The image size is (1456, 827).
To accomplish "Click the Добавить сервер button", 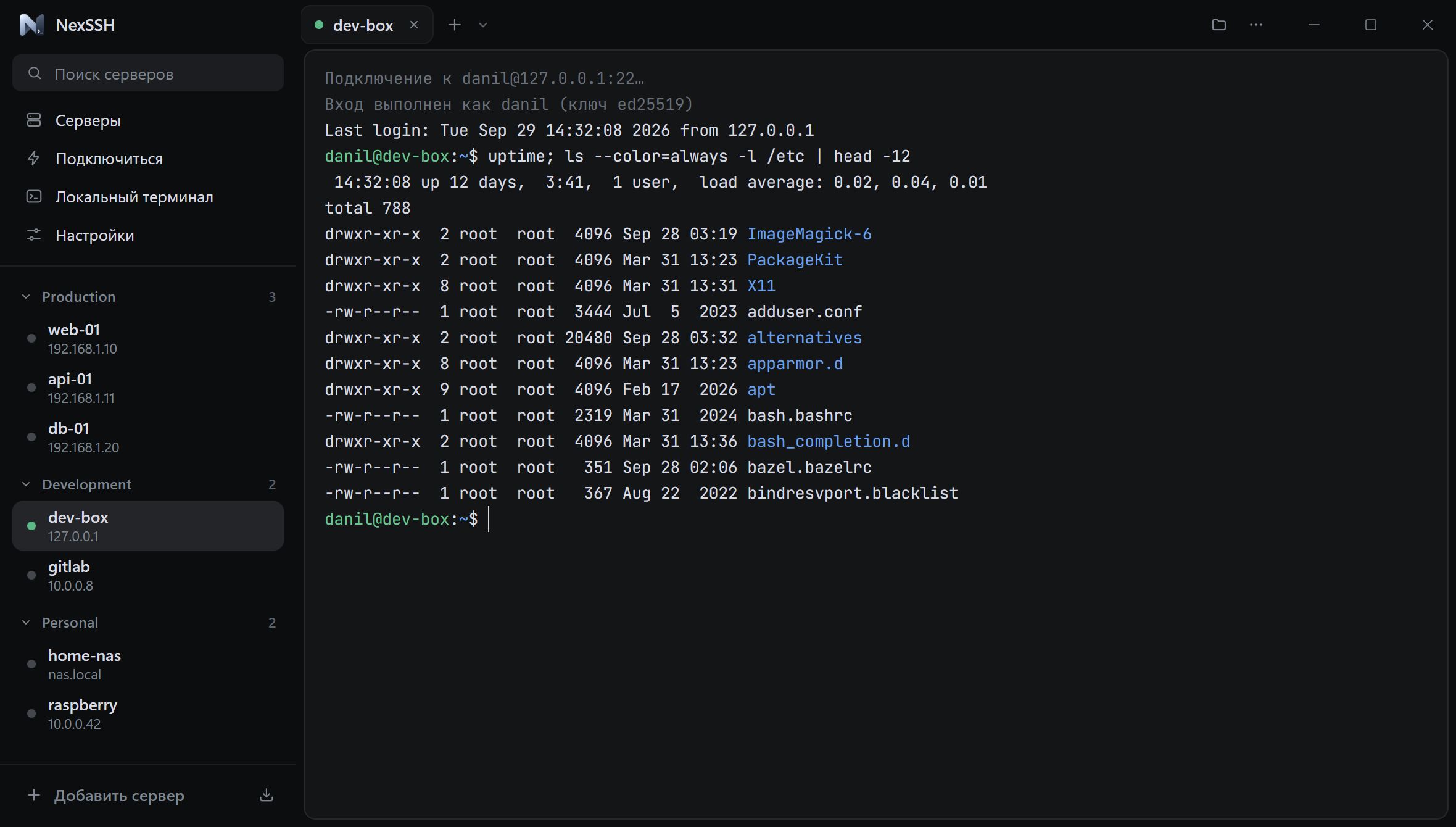I will [106, 796].
